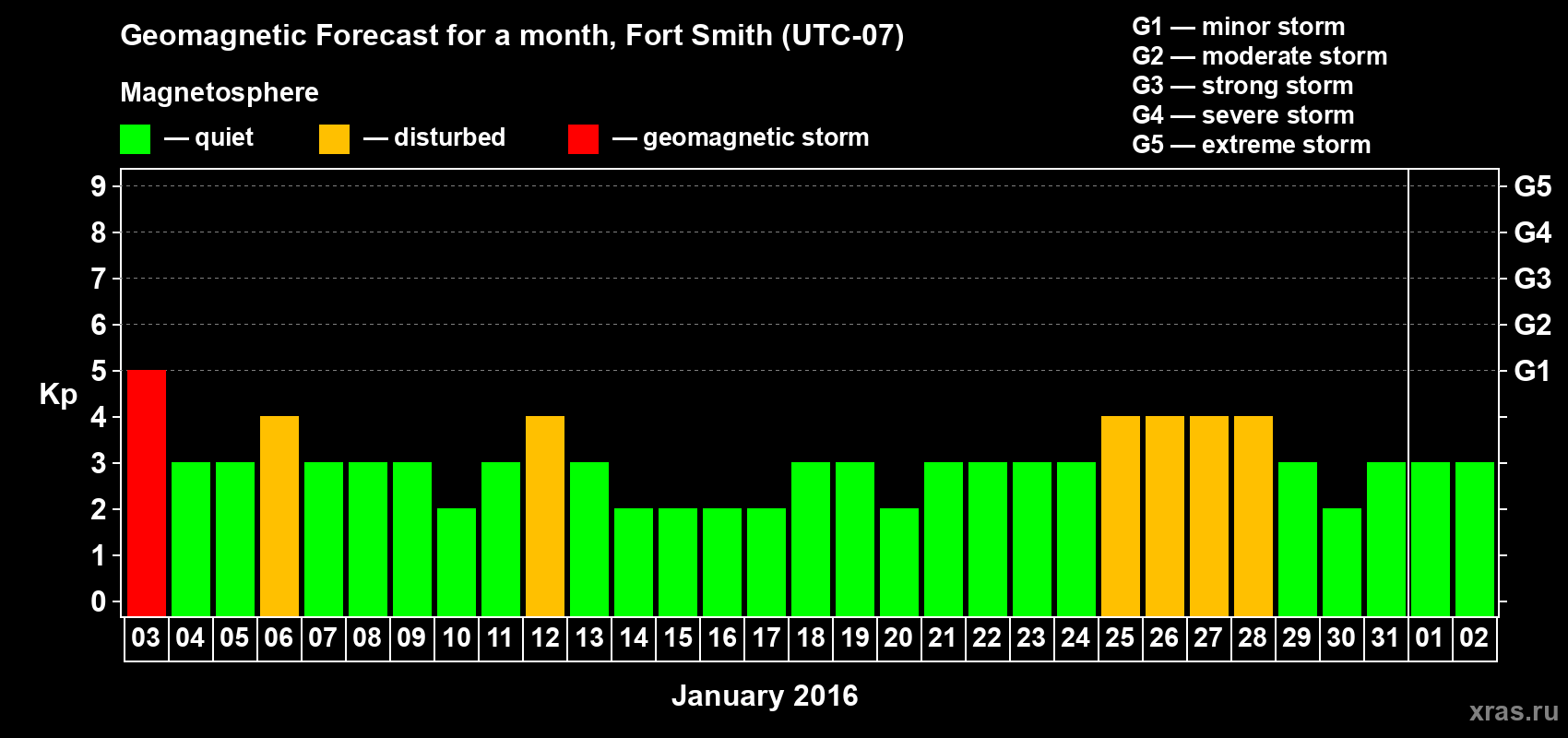Select date label 26 on the axis
Image resolution: width=1568 pixels, height=738 pixels.
point(1164,638)
